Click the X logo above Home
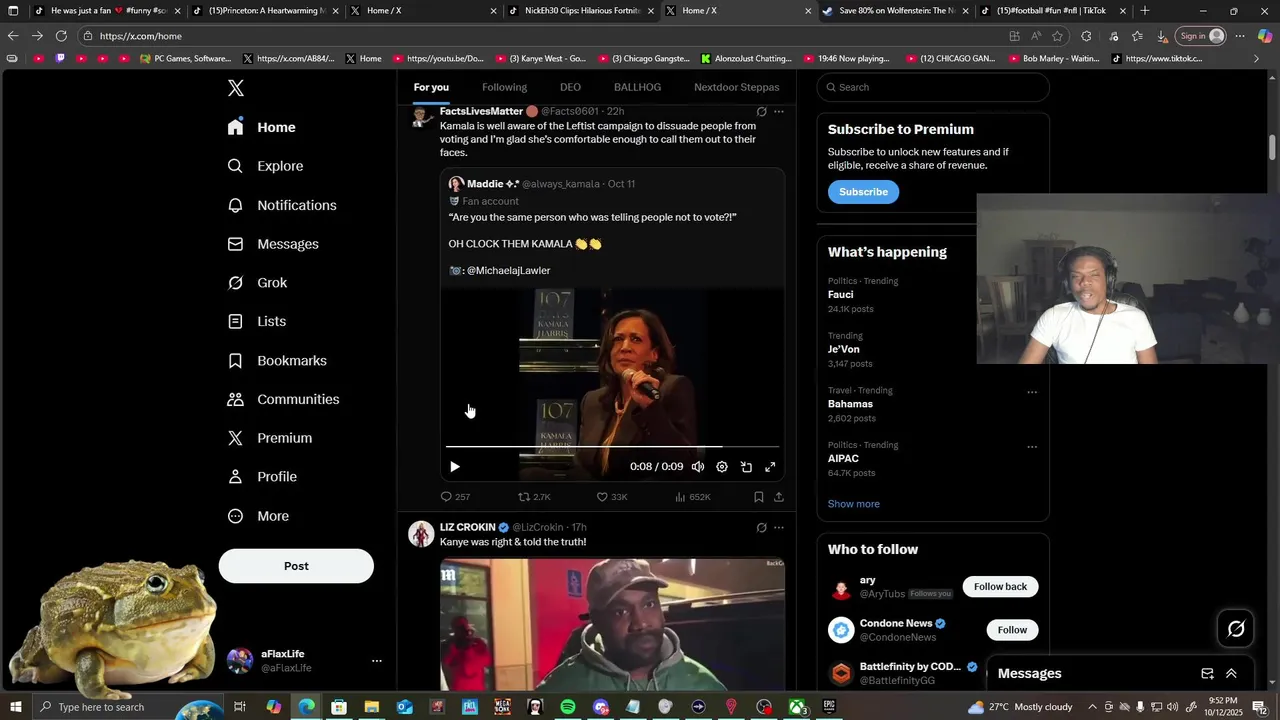The image size is (1280, 720). [x=236, y=88]
